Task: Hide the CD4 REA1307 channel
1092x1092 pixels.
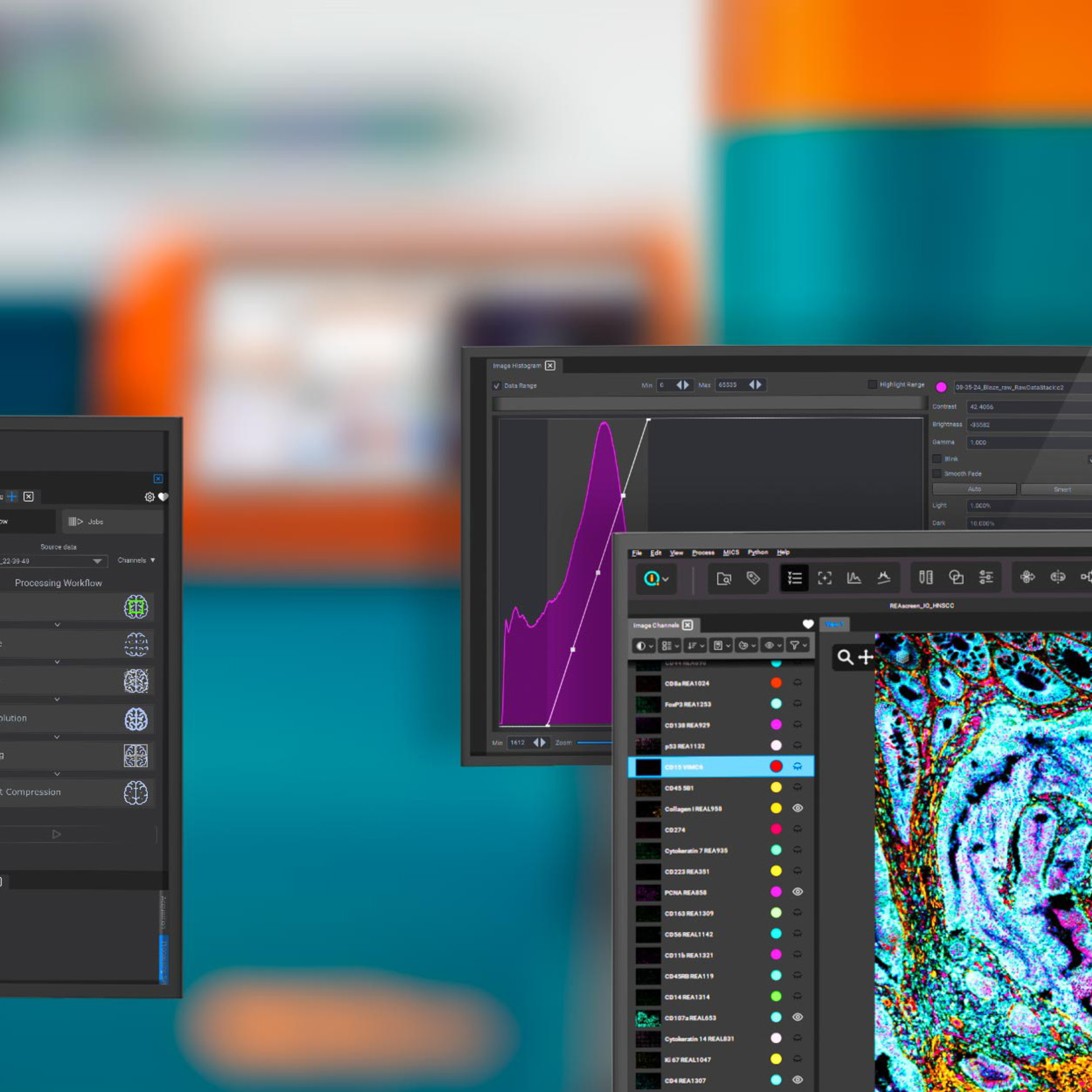Action: [797, 1079]
